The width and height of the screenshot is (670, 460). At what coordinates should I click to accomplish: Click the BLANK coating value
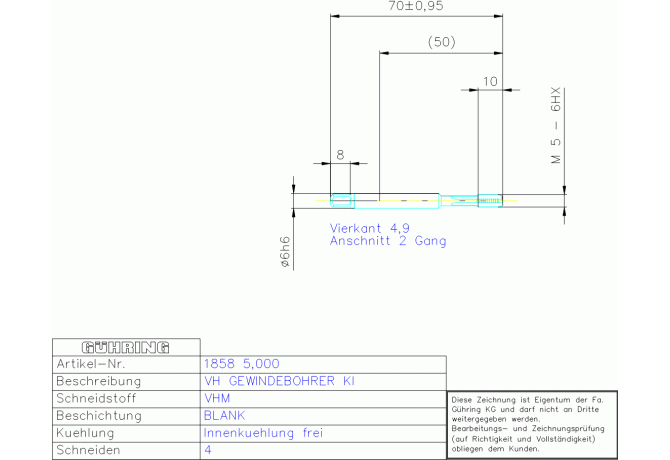[x=224, y=416]
